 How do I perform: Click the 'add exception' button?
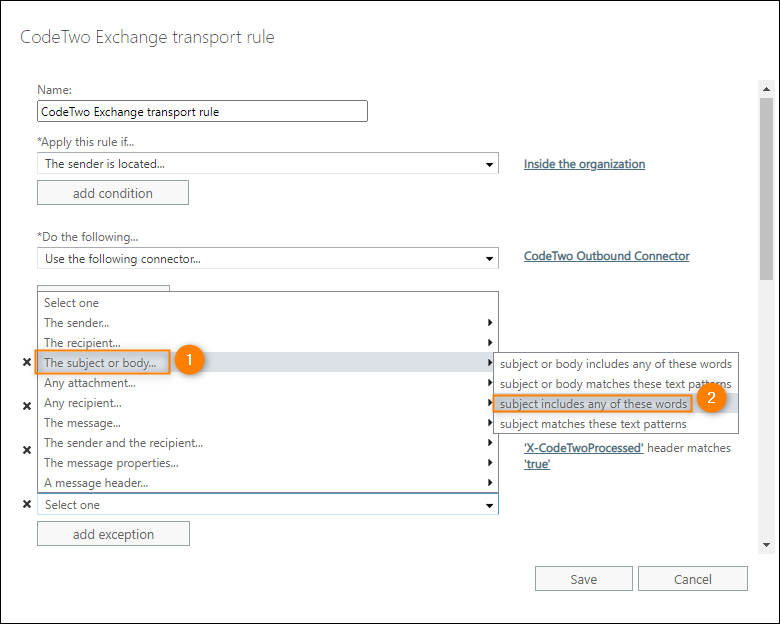113,534
